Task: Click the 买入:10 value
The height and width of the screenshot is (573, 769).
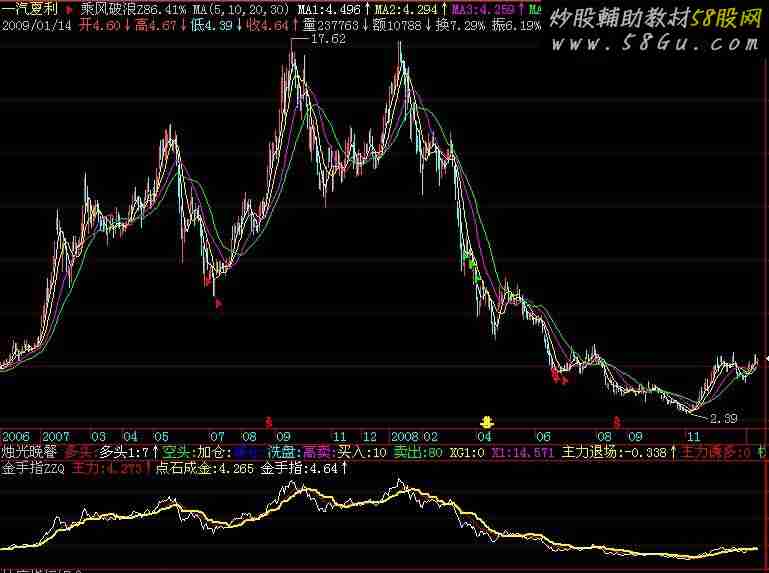Action: tap(362, 452)
